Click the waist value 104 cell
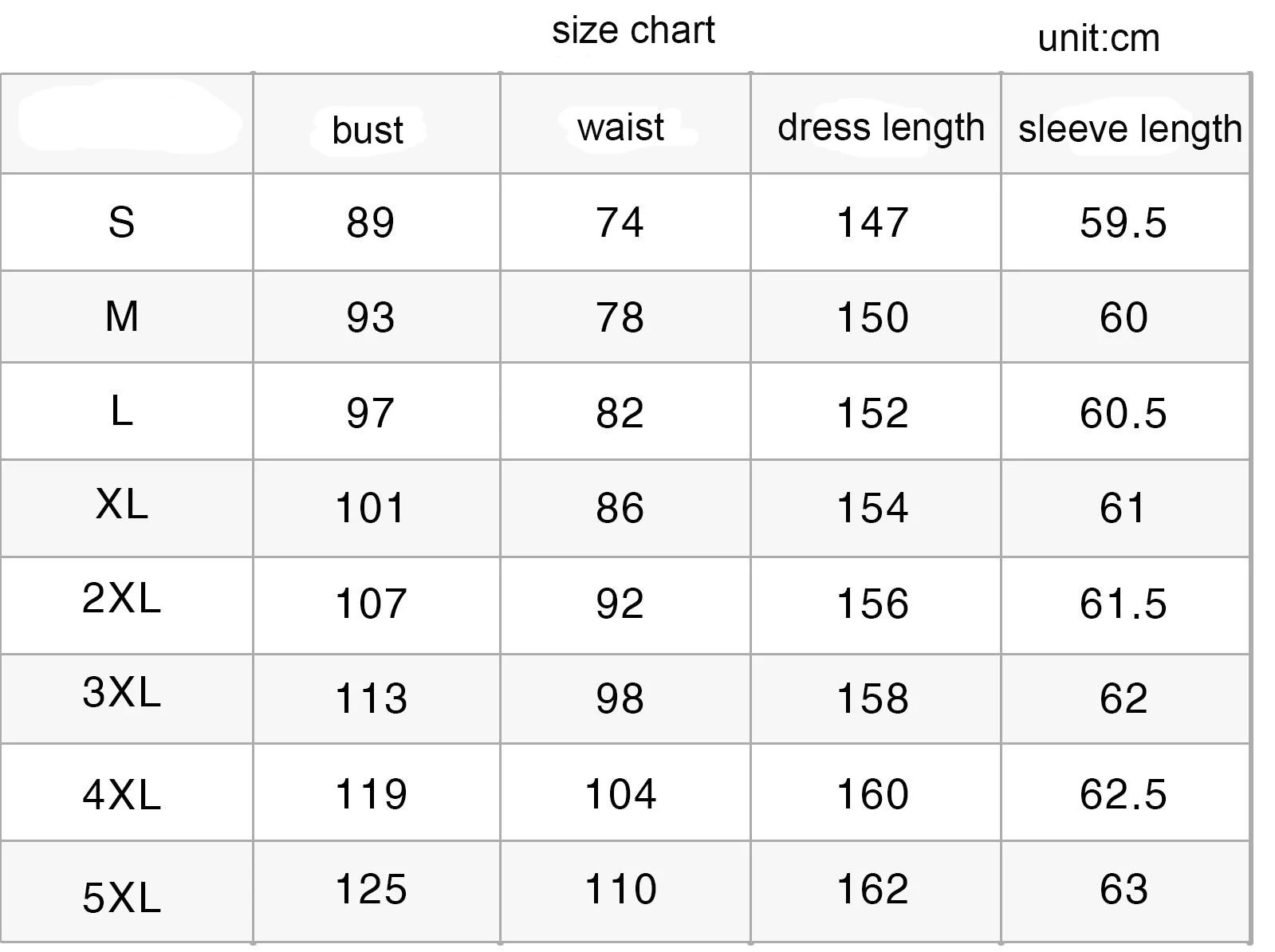Viewport: 1275px width, 952px height. click(620, 794)
